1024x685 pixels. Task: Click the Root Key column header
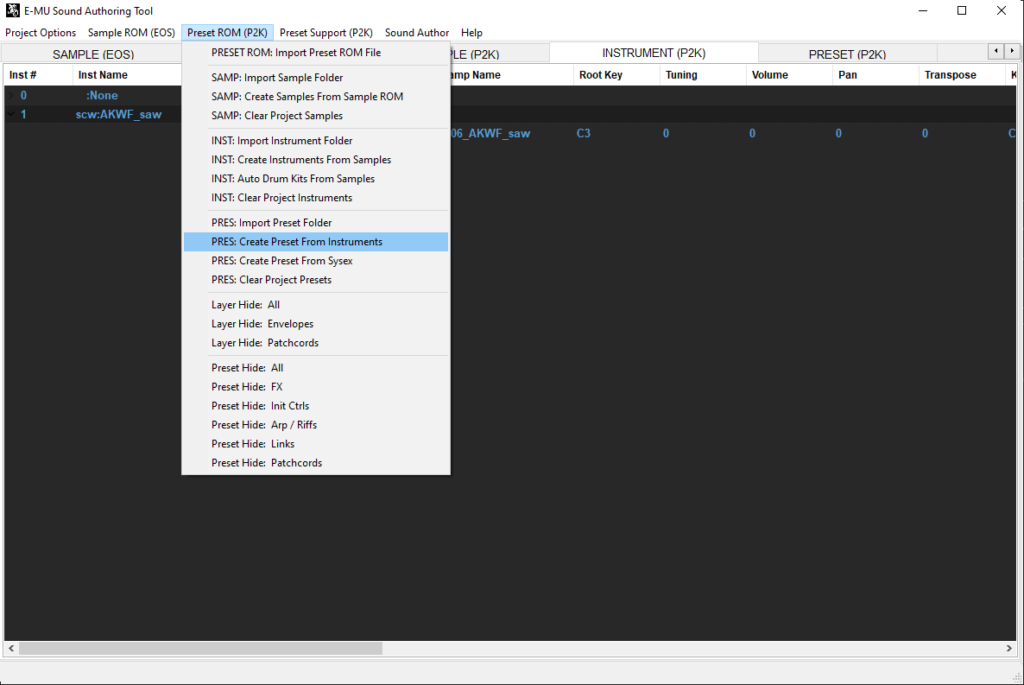pyautogui.click(x=616, y=75)
